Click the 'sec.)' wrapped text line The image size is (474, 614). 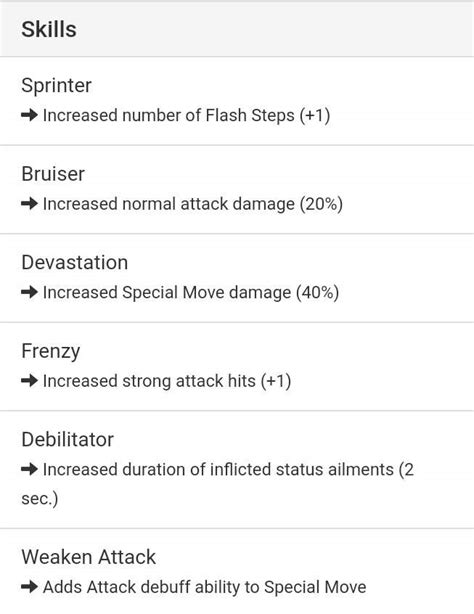40,499
